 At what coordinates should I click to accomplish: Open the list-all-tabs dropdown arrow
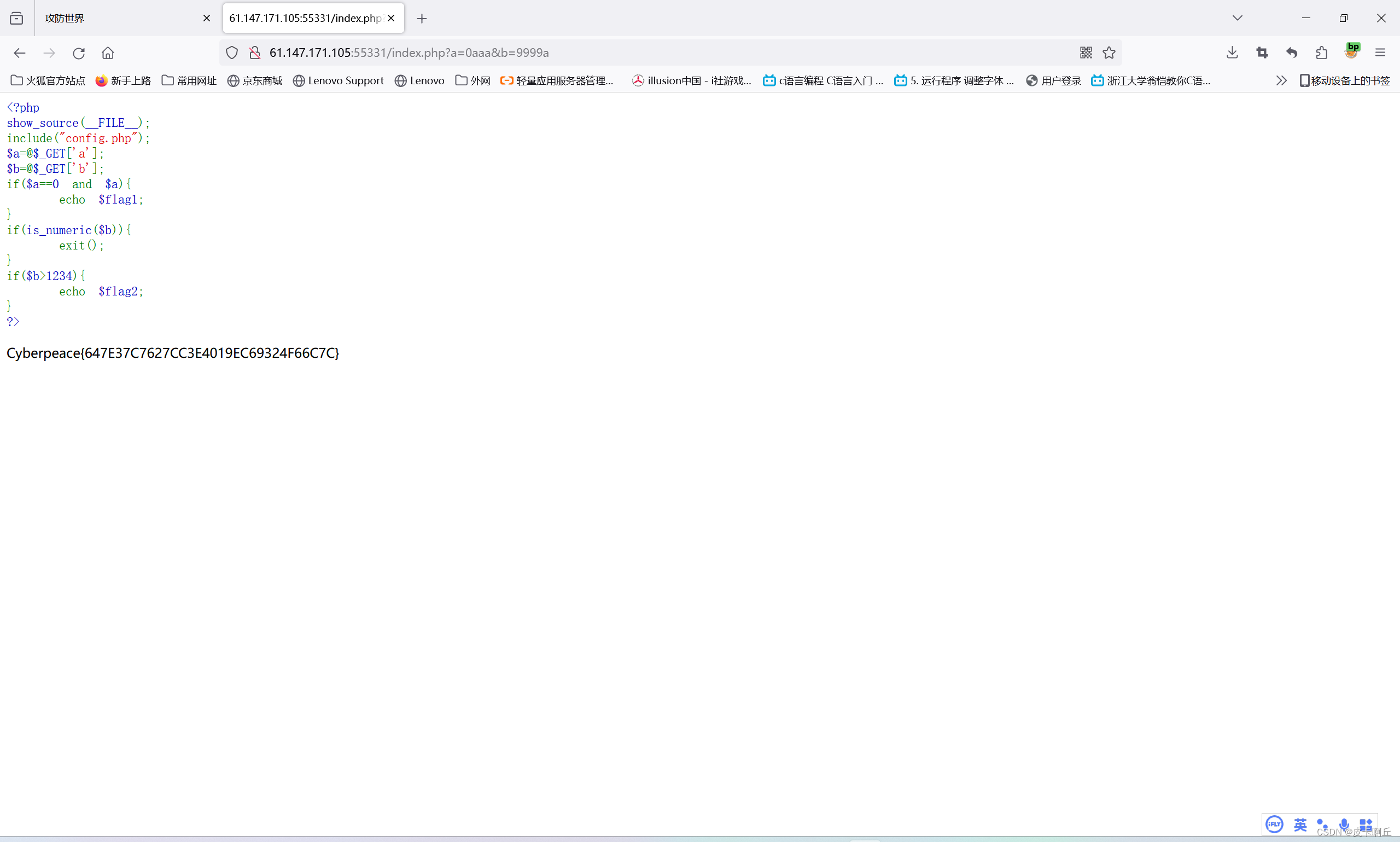1236,18
